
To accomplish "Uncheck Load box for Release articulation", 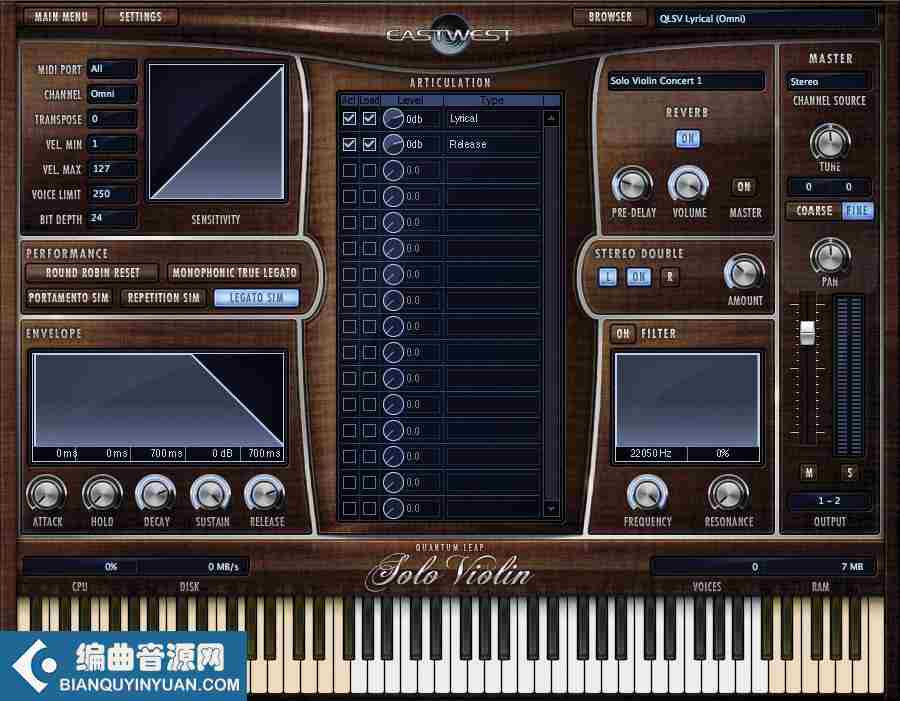I will coord(370,144).
